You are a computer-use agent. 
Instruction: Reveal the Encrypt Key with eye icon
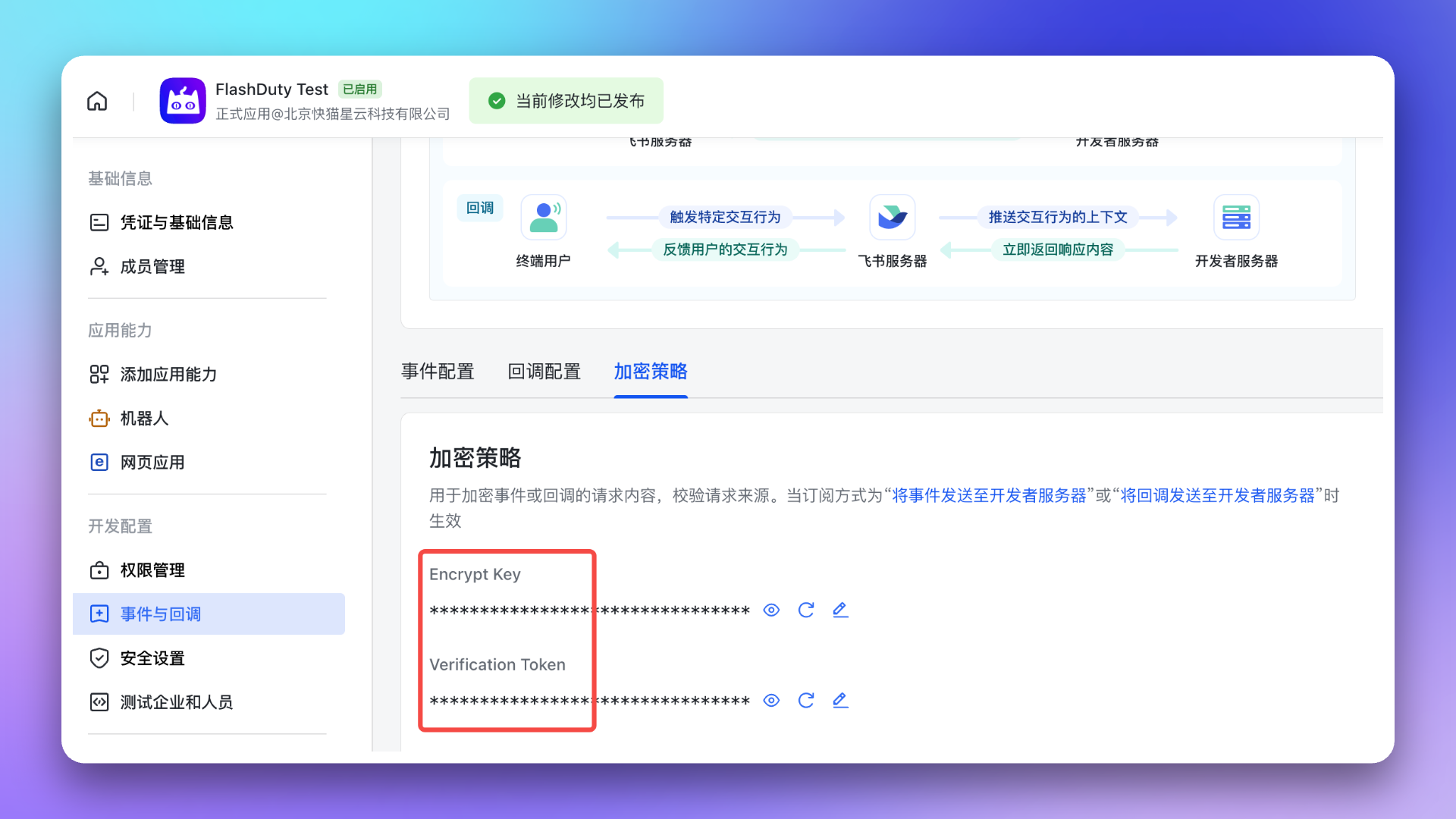click(771, 610)
